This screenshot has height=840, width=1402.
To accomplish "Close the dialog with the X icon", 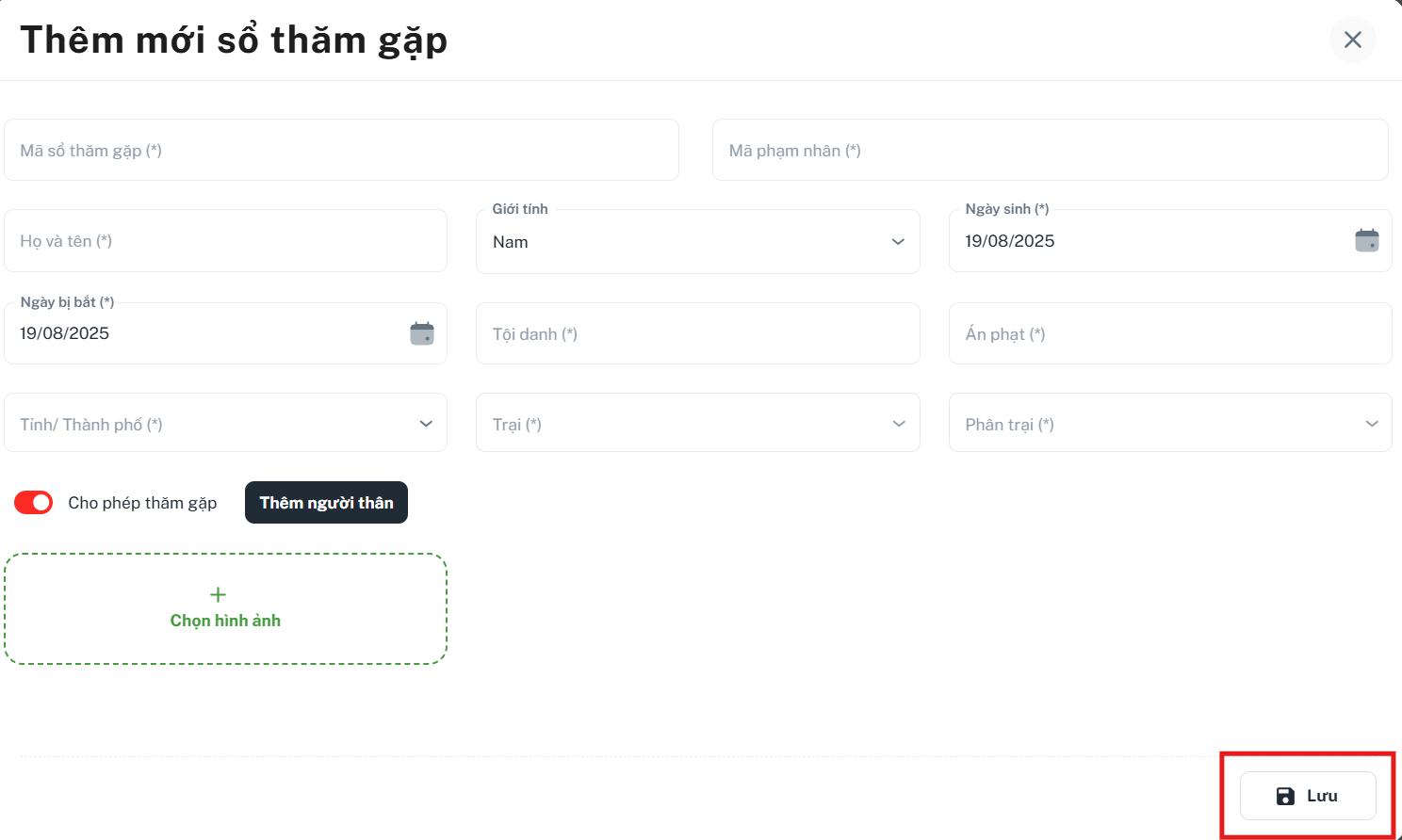I will coord(1353,40).
